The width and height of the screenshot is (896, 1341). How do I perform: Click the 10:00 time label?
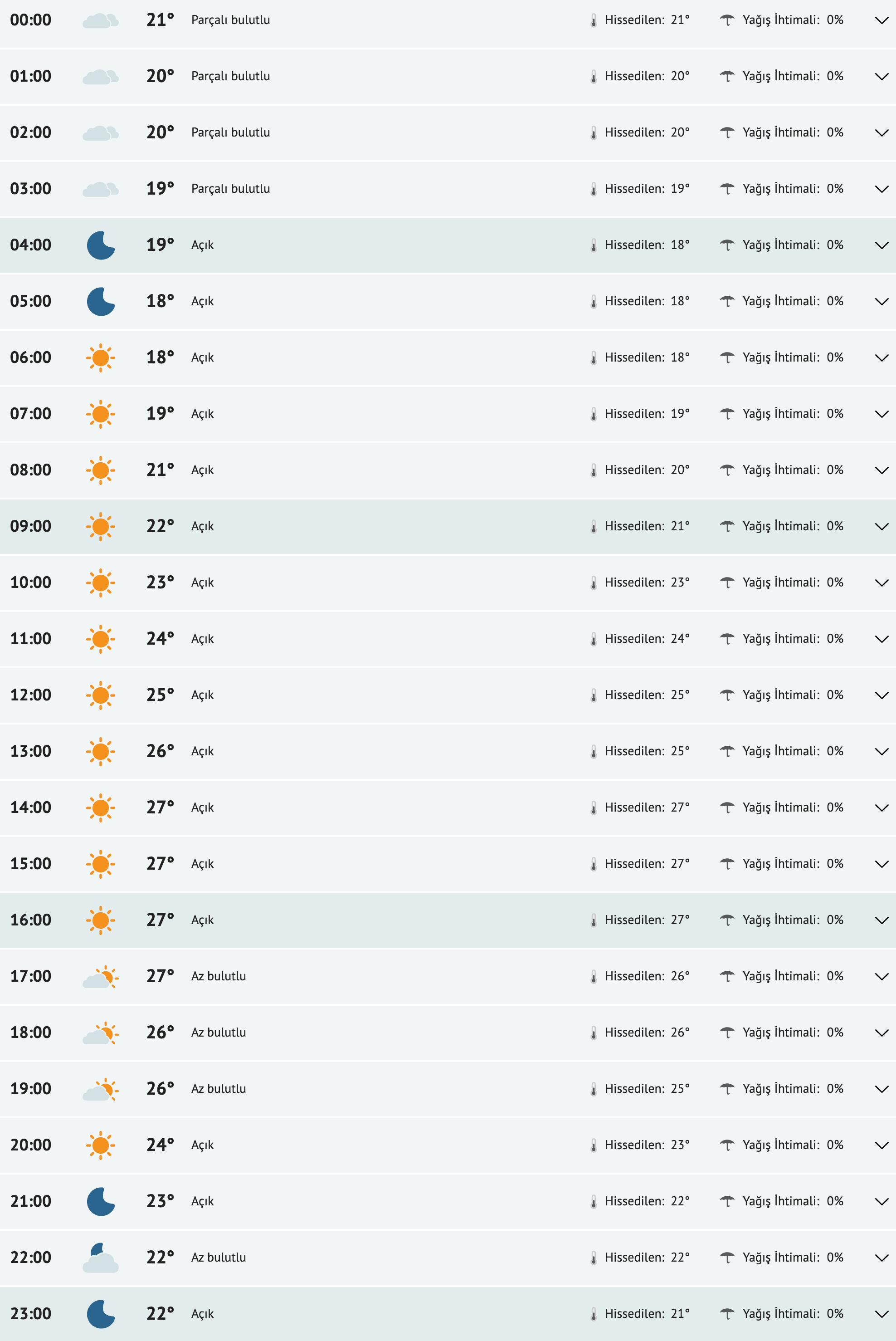pyautogui.click(x=31, y=582)
